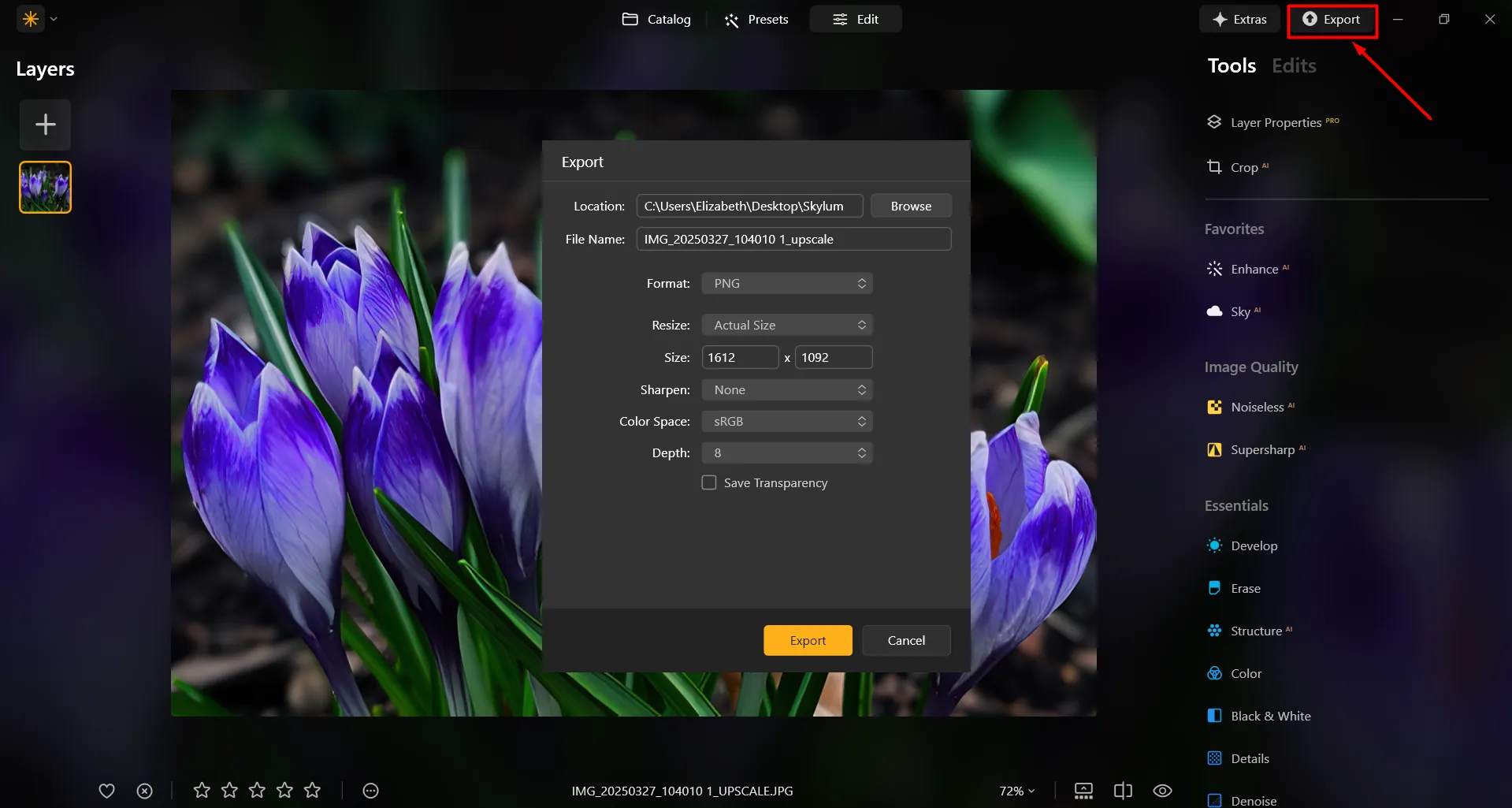Open the Depth dropdown showing 8

coord(787,452)
